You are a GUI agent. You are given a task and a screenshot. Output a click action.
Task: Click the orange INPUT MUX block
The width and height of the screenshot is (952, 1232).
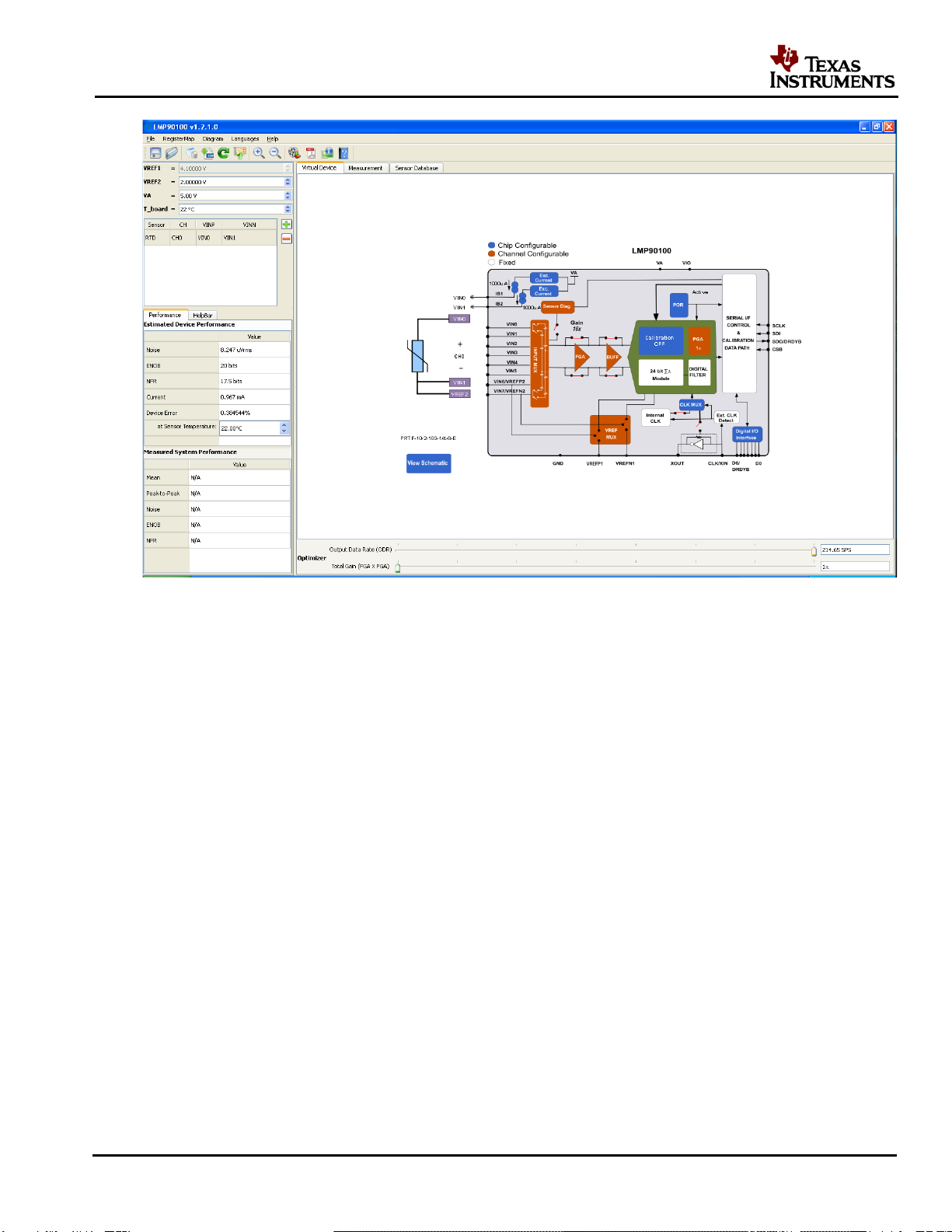pos(539,364)
